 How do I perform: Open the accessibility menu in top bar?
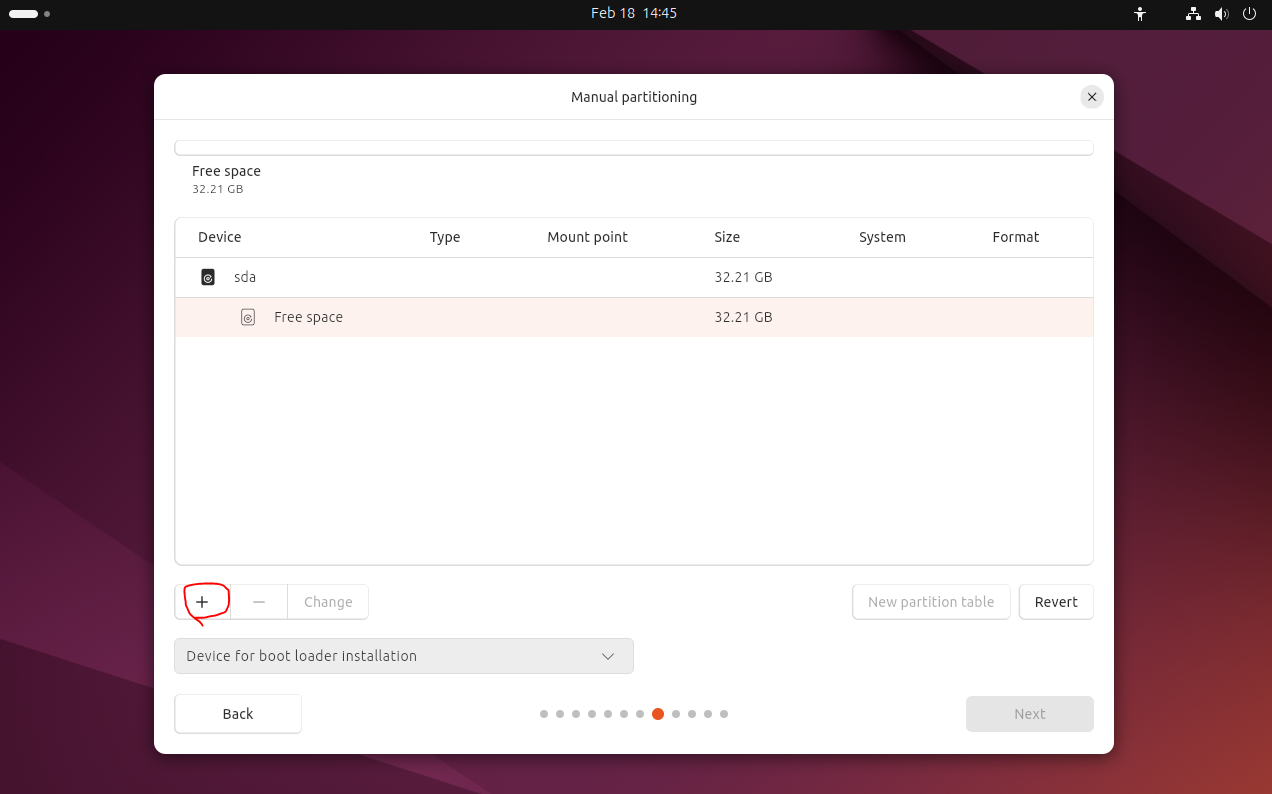click(1139, 14)
